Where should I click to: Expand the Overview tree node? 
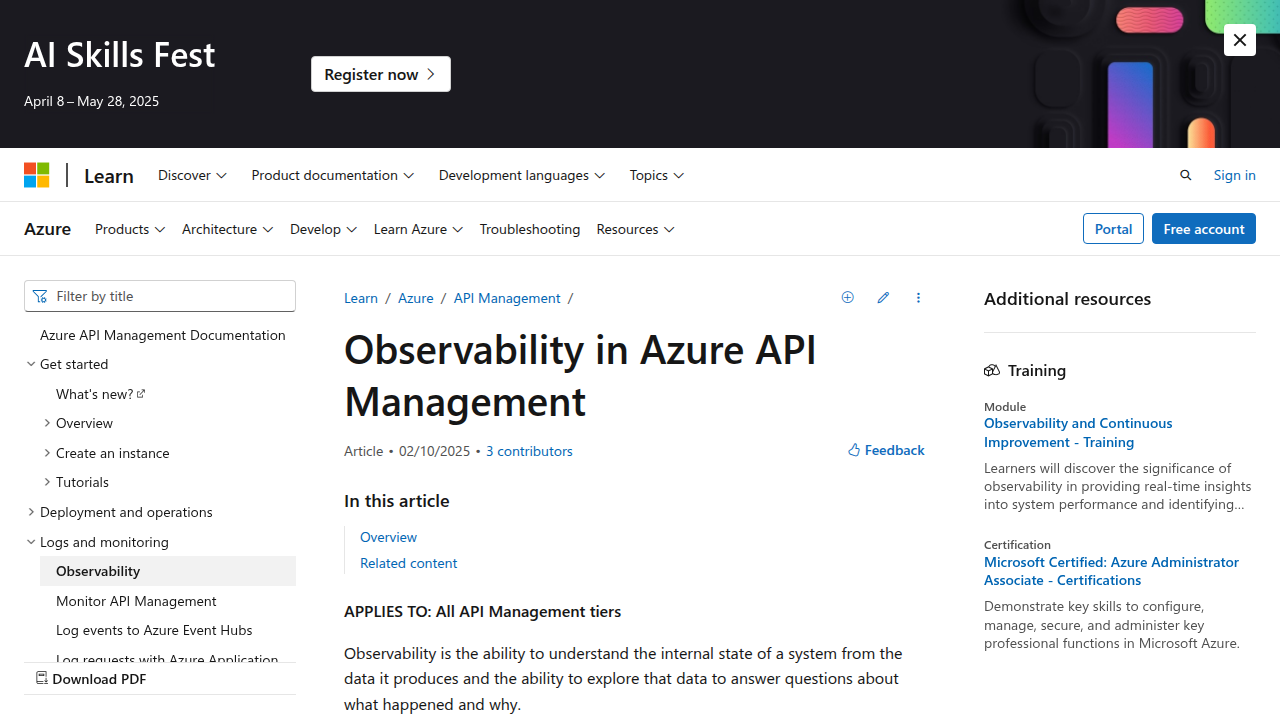(47, 423)
